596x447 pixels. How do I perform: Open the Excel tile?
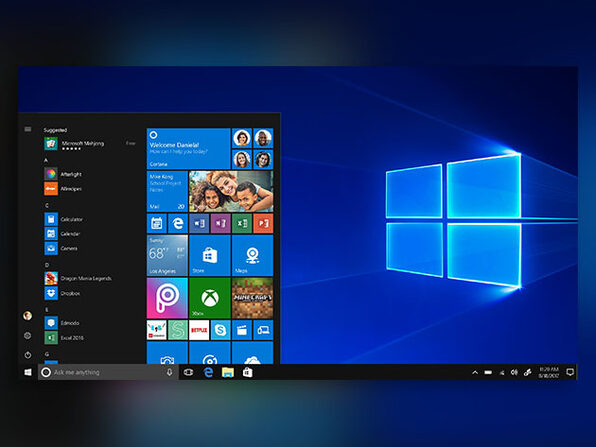[242, 223]
